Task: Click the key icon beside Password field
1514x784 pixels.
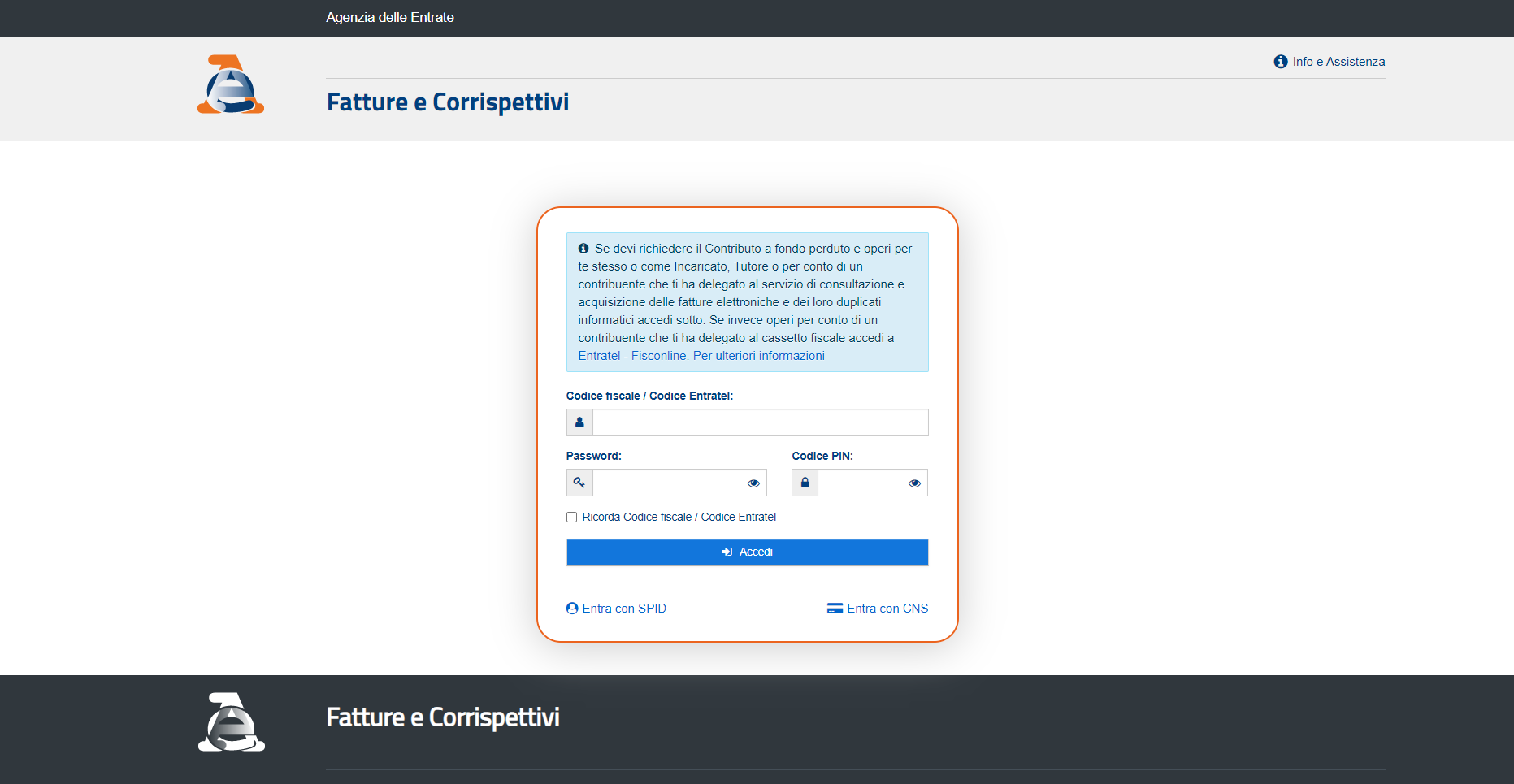Action: [x=579, y=483]
